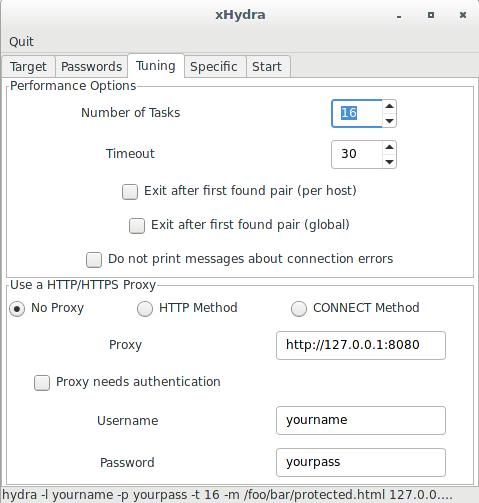Focus the proxy Password field

(361, 462)
